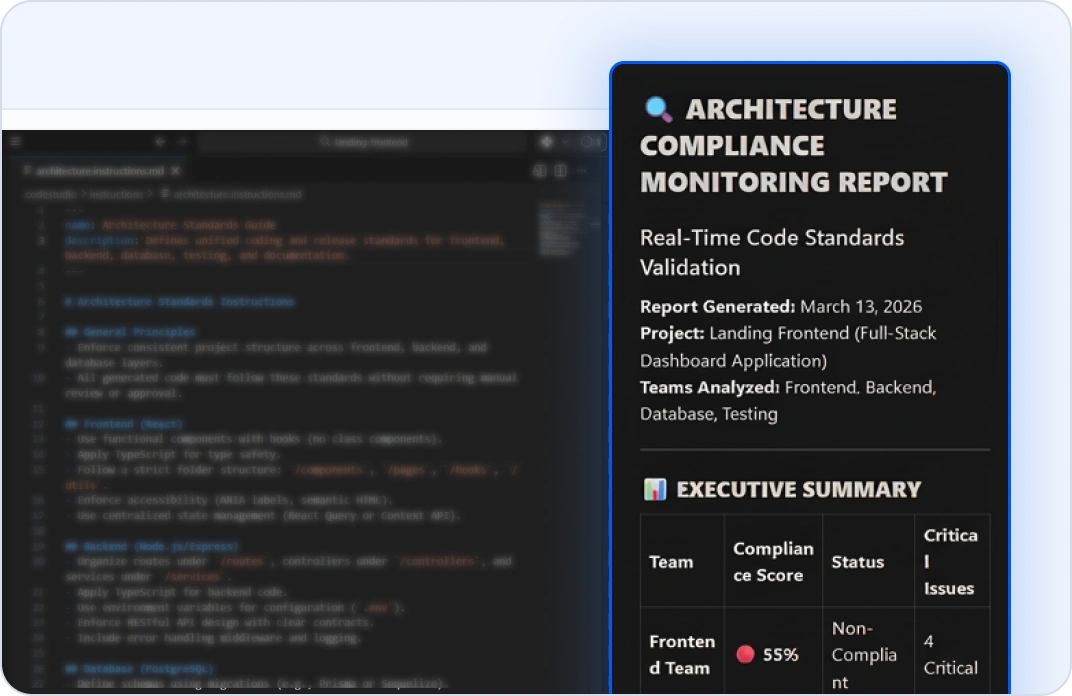Click the Critical Issues column header
This screenshot has height=696, width=1072.
click(x=950, y=561)
